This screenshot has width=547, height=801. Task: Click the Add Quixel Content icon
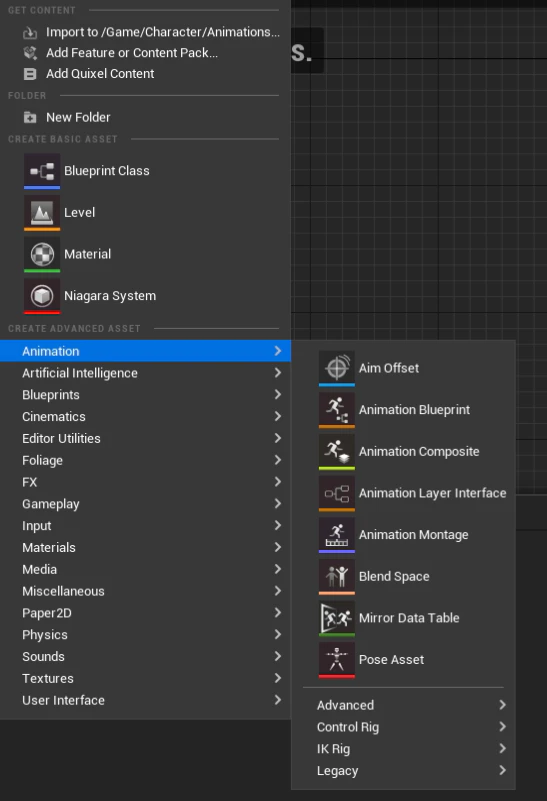[30, 74]
